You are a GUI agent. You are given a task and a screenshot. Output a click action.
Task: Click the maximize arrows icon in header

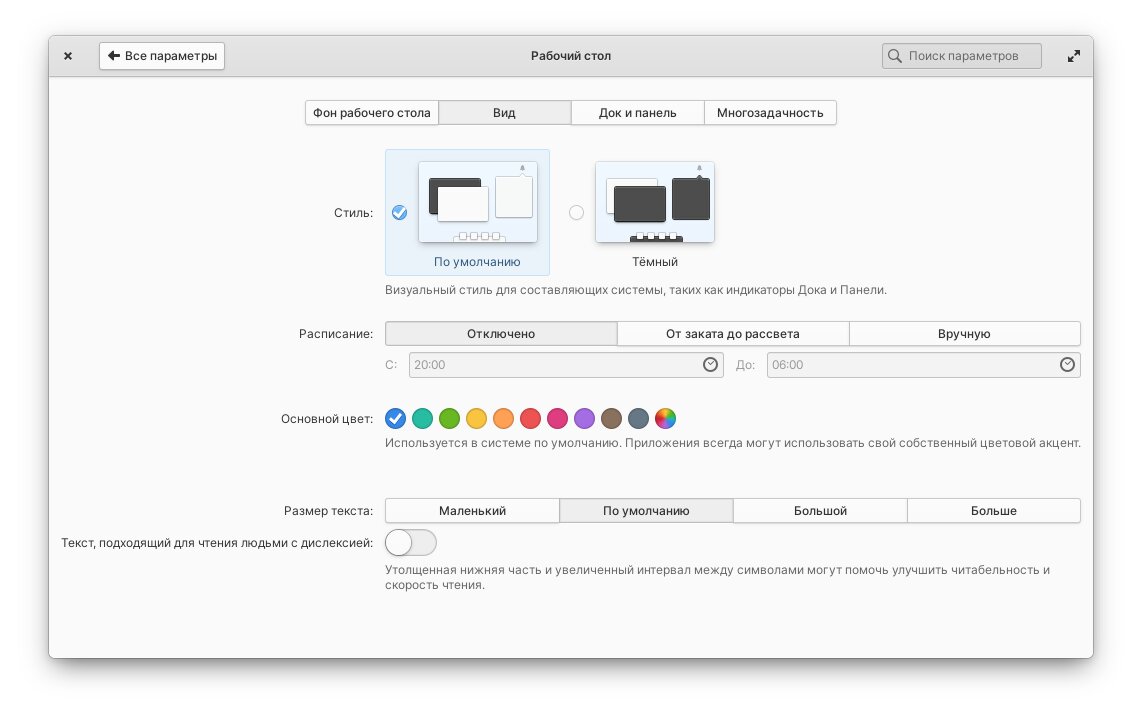point(1073,56)
